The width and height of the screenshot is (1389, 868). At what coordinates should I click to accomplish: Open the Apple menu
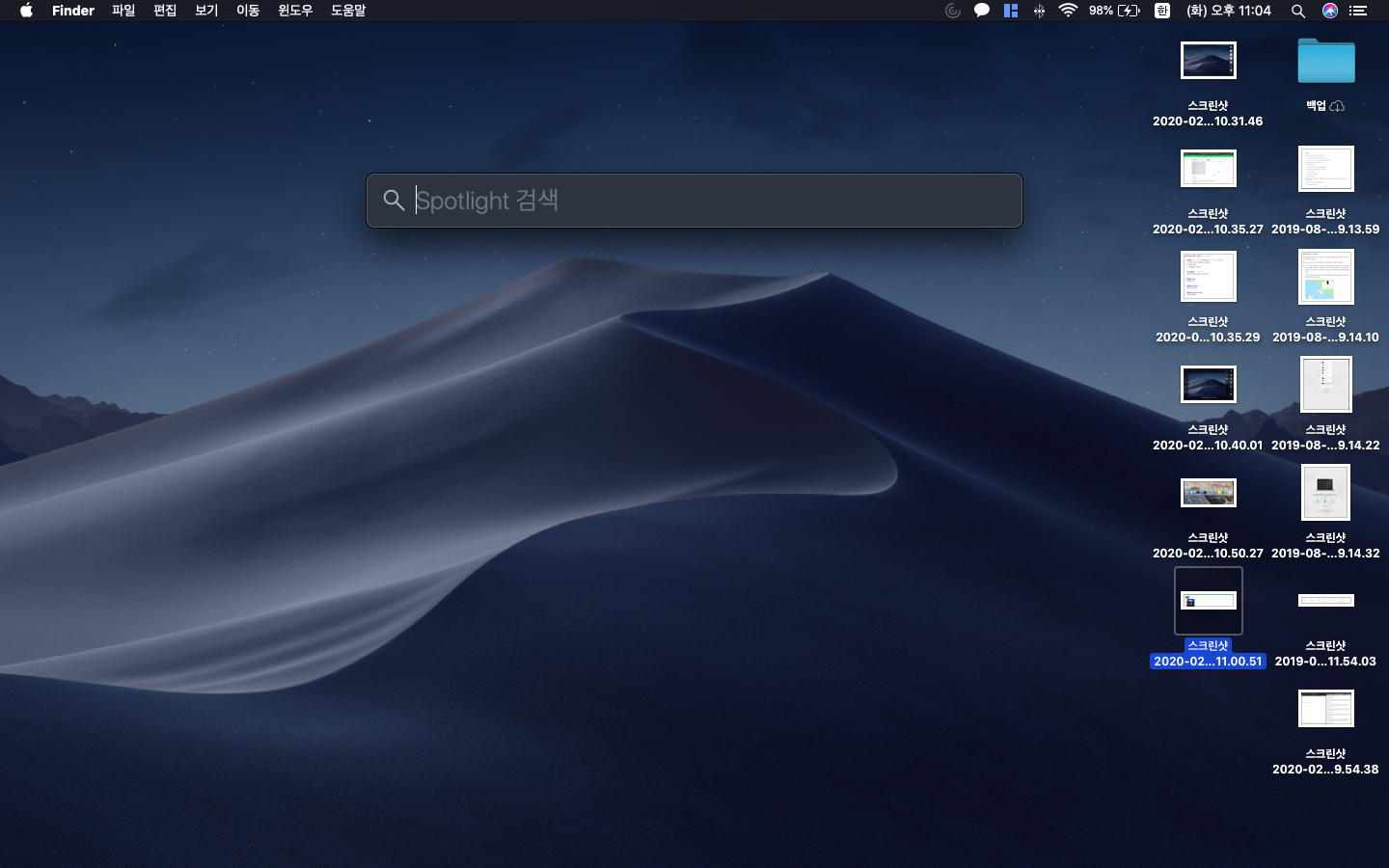click(26, 11)
